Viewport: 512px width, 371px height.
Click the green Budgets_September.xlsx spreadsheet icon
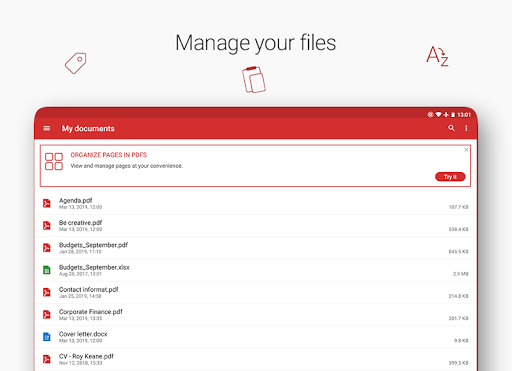click(47, 270)
